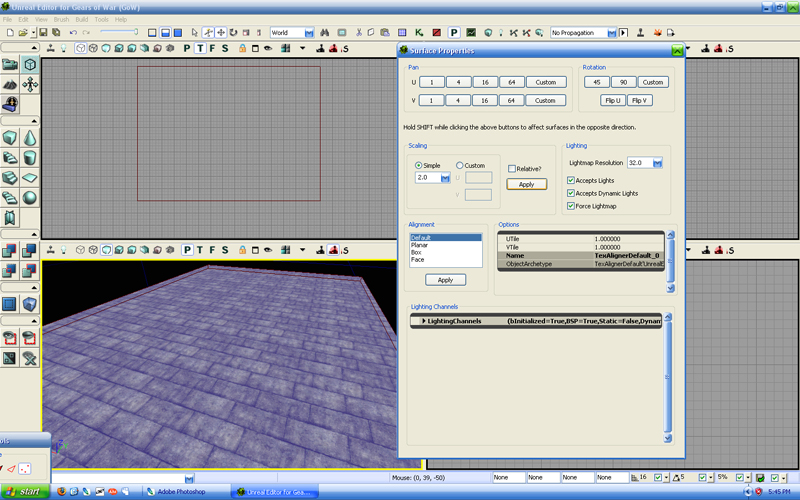Click Apply under the Alignment list
Image resolution: width=800 pixels, height=500 pixels.
pos(445,280)
